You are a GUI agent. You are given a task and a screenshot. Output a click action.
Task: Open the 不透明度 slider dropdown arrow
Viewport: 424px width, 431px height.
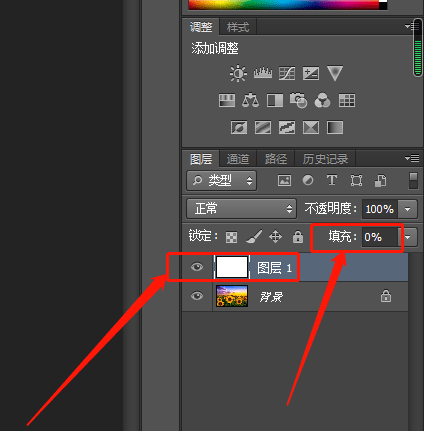tap(408, 209)
